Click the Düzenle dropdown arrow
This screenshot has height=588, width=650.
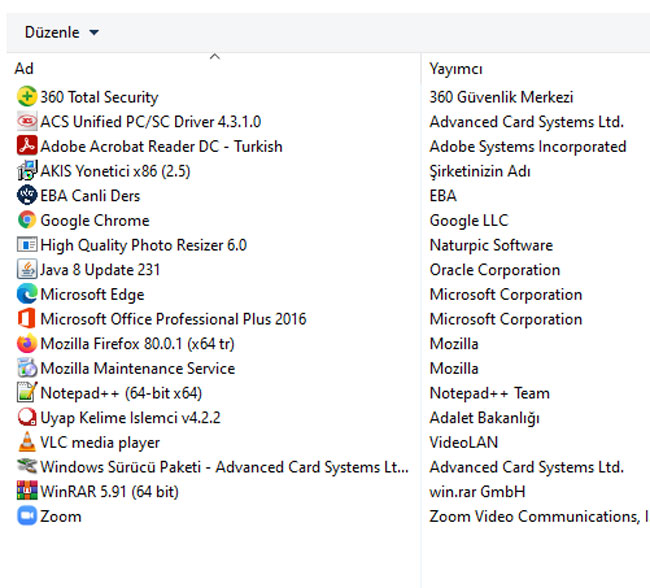[x=94, y=32]
